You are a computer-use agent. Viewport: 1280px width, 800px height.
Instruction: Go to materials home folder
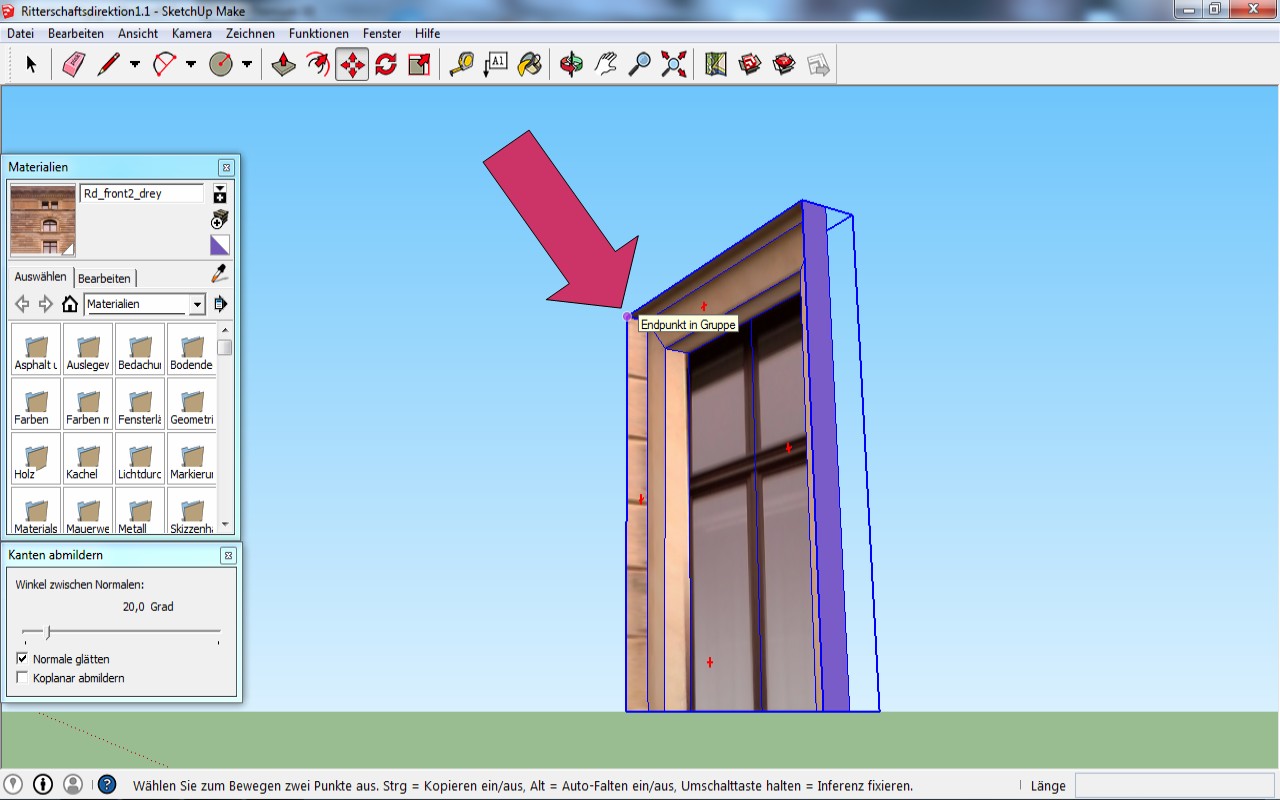click(x=70, y=304)
